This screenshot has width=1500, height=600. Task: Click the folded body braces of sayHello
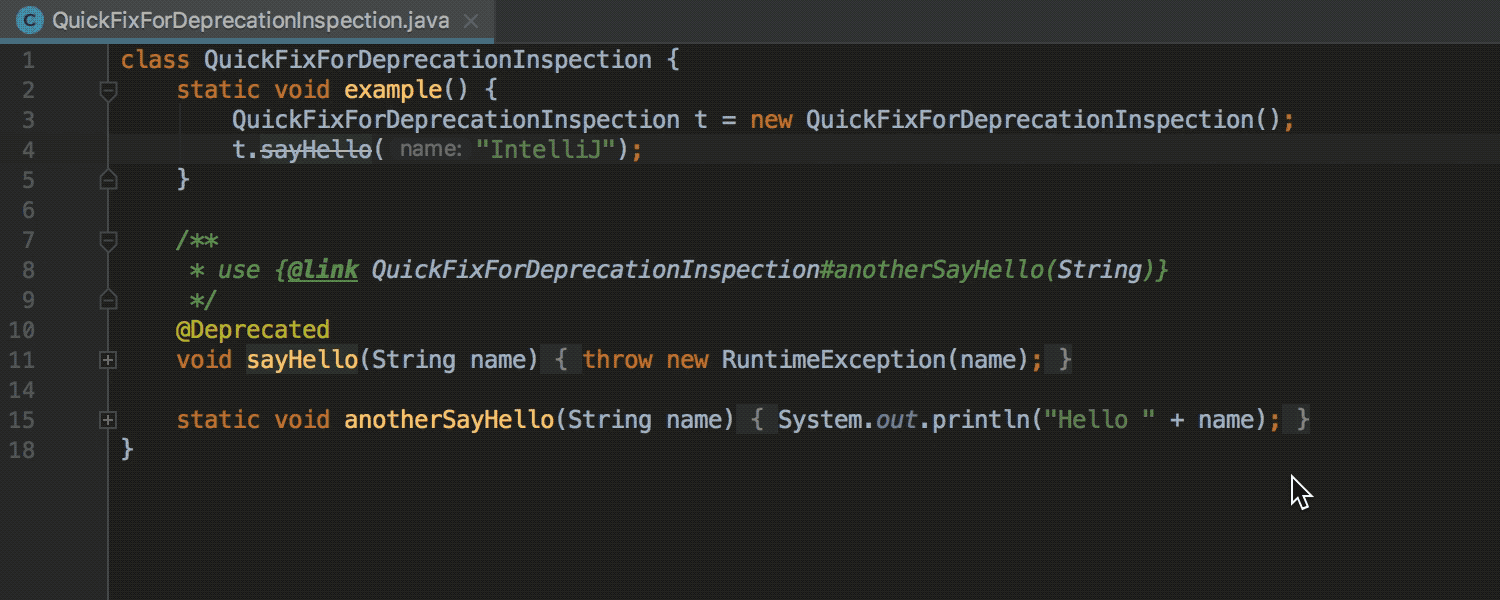pyautogui.click(x=807, y=360)
